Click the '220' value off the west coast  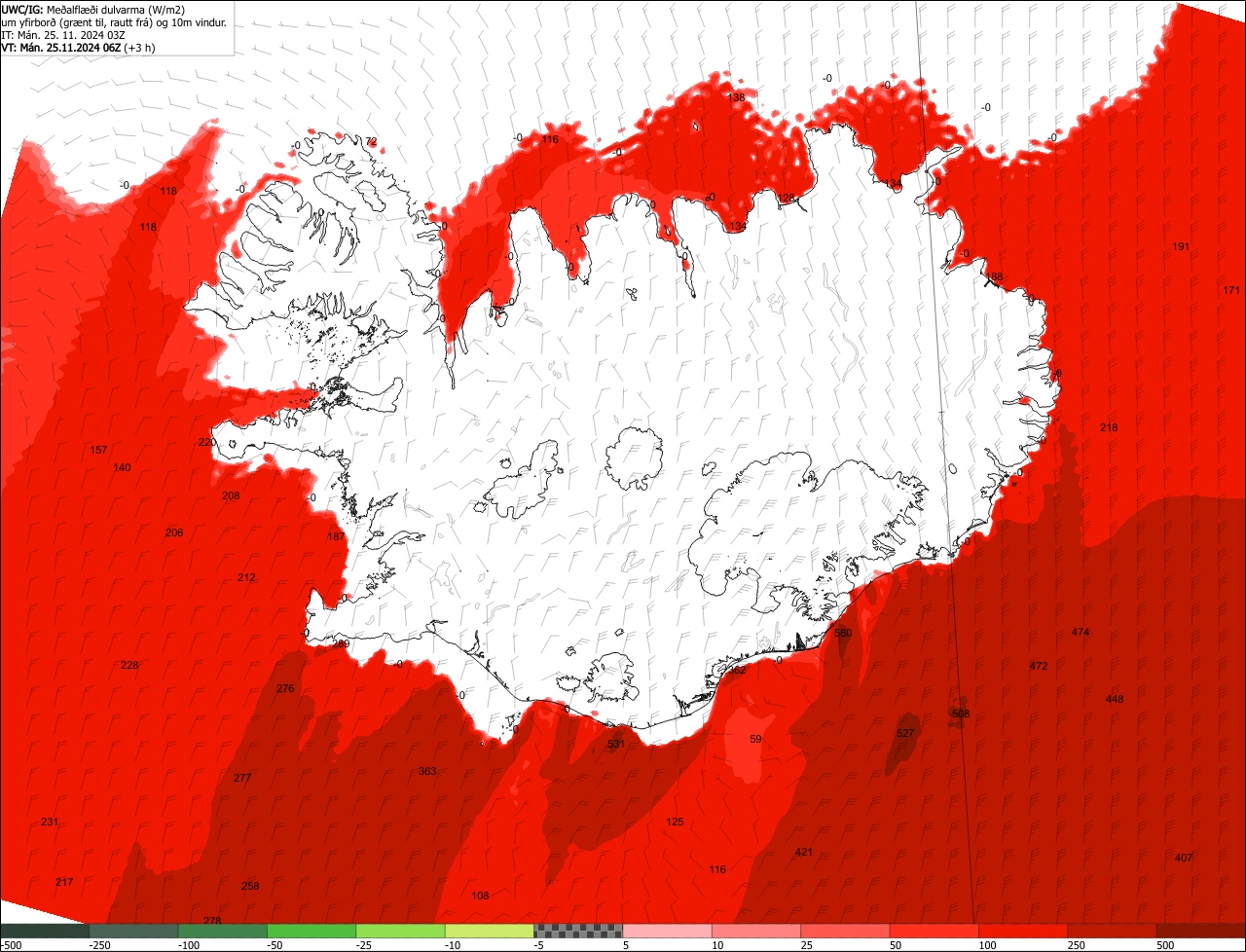point(207,442)
